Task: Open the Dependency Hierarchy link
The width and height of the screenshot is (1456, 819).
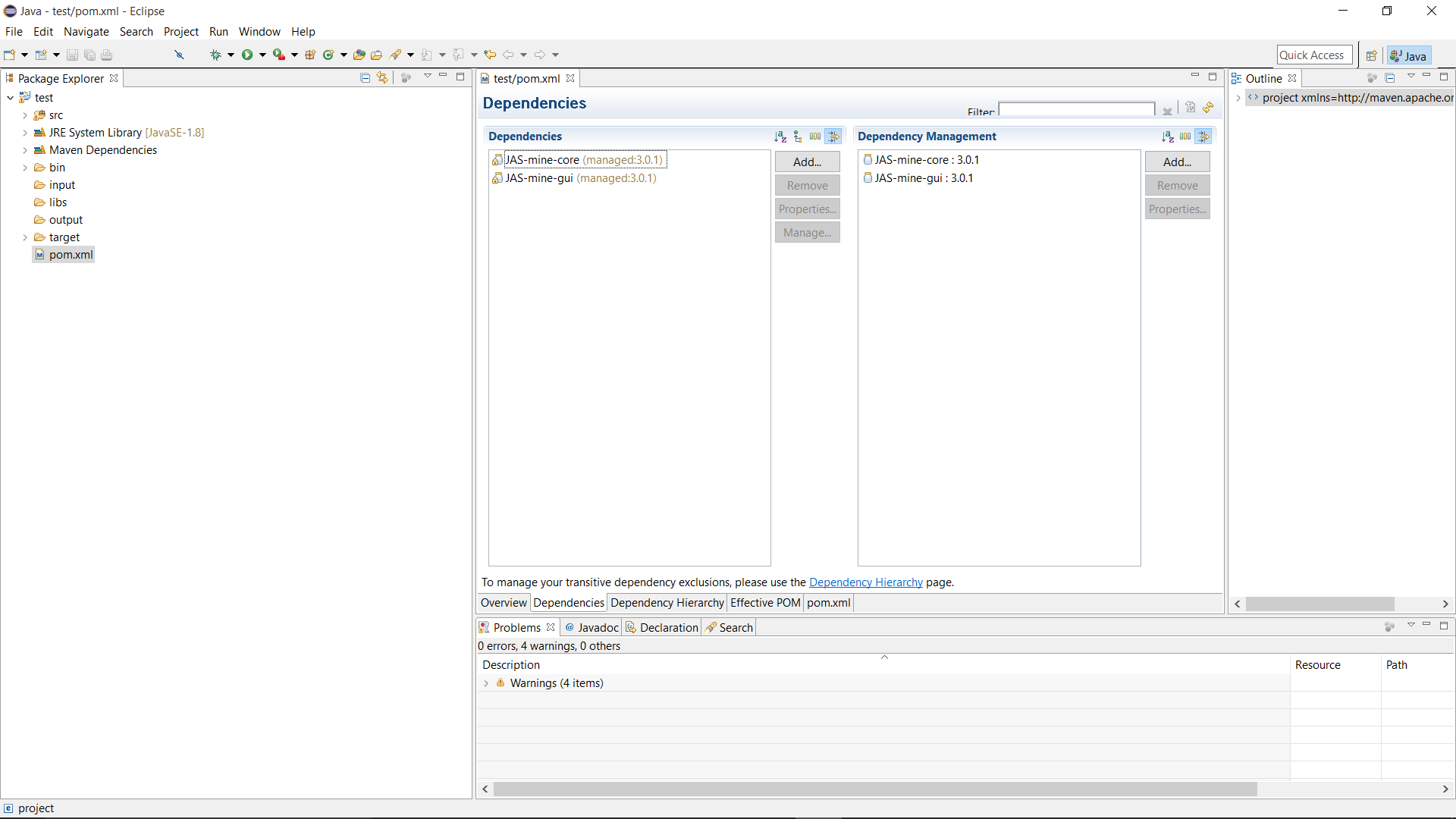Action: [x=865, y=582]
